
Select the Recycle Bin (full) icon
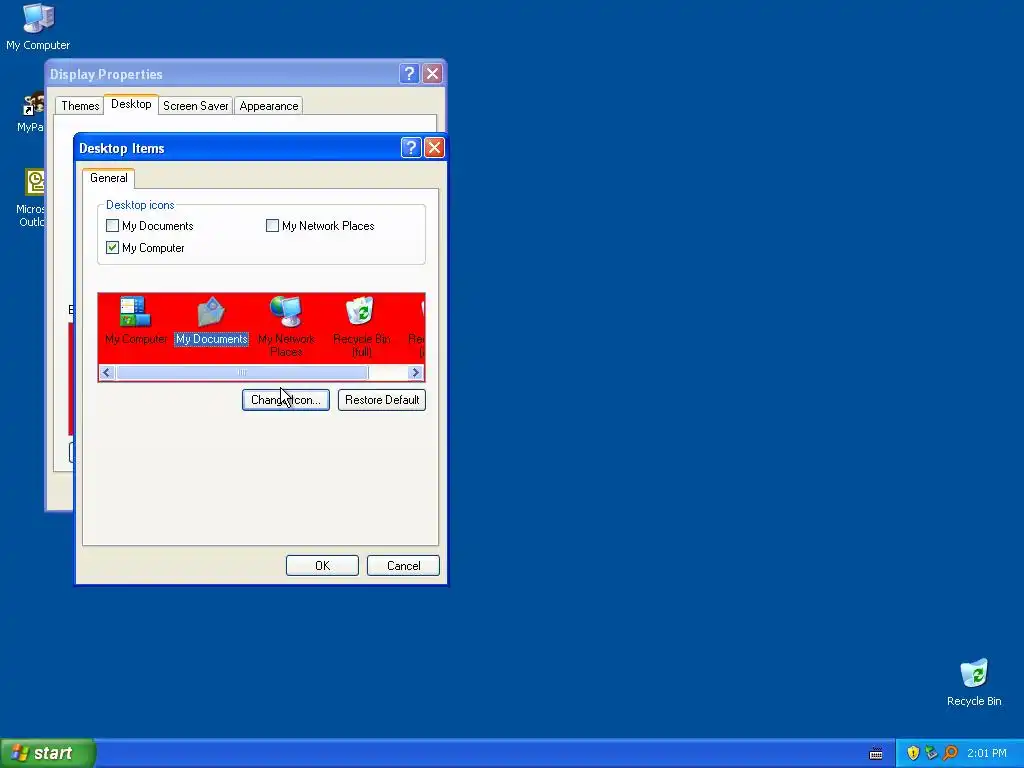pos(361,326)
